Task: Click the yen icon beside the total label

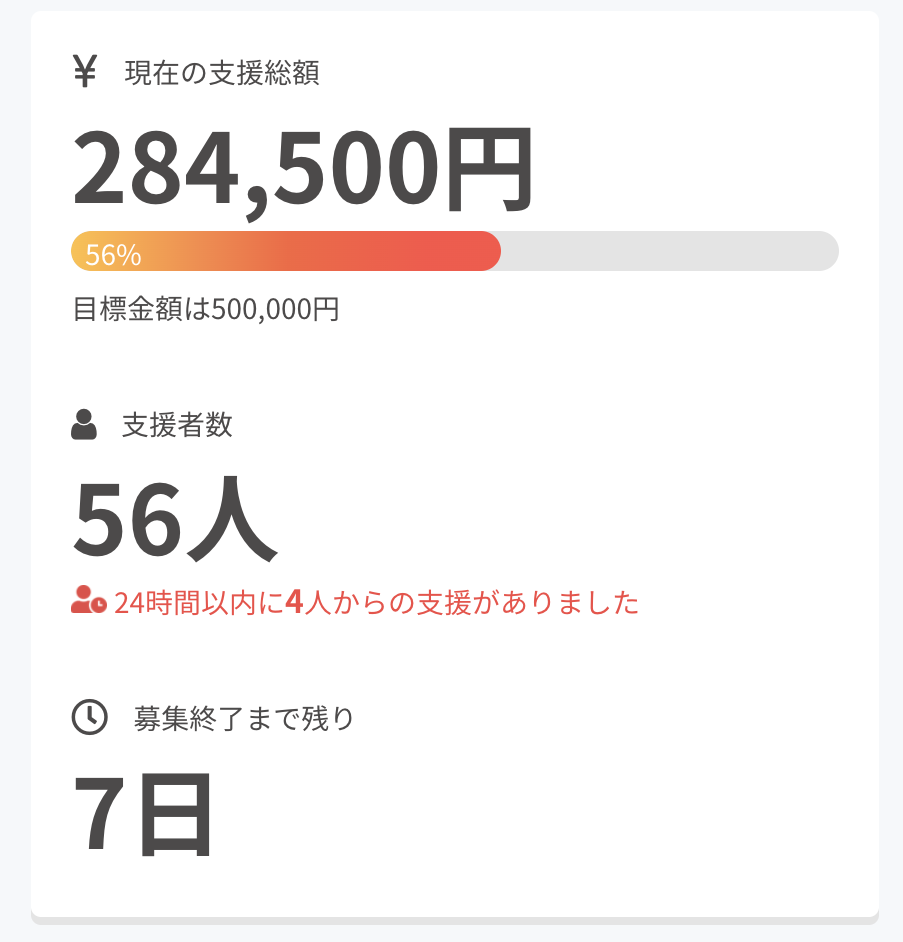Action: 85,72
